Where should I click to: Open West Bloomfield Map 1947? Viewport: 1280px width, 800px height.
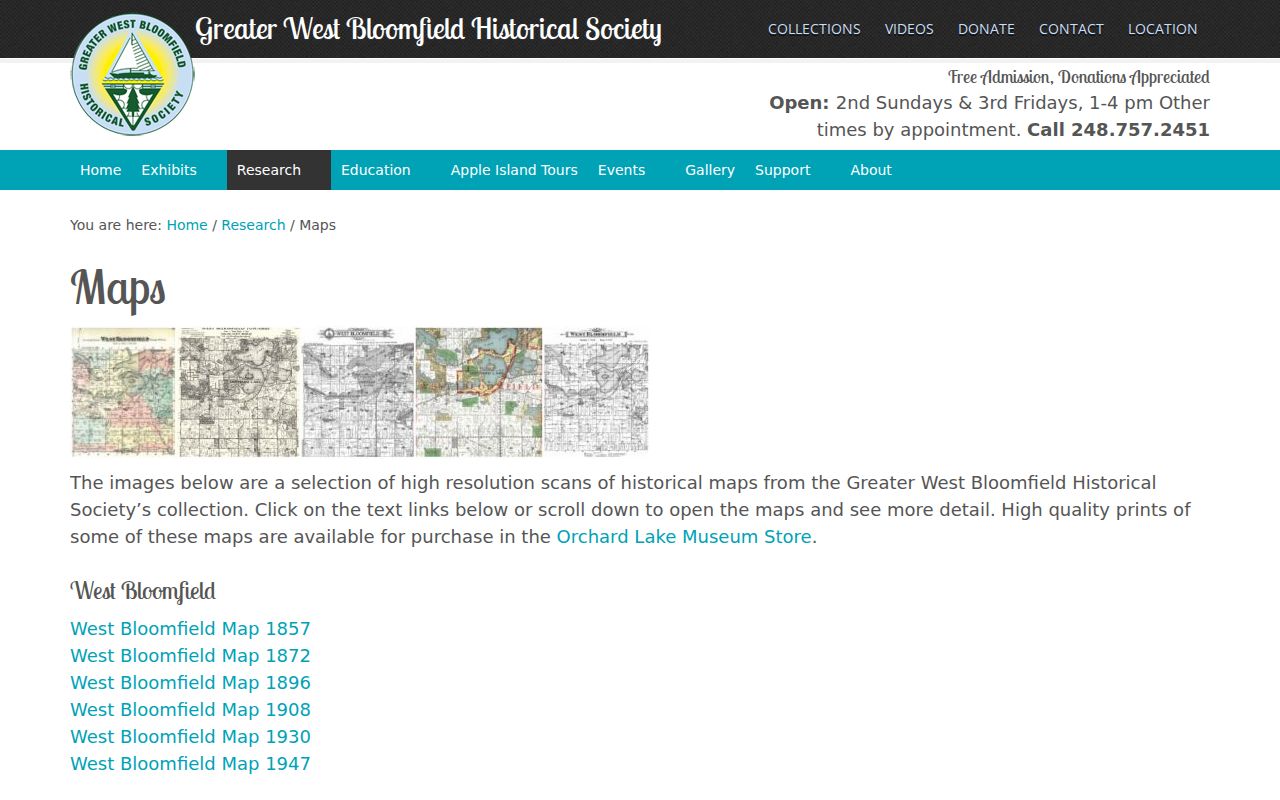[190, 764]
